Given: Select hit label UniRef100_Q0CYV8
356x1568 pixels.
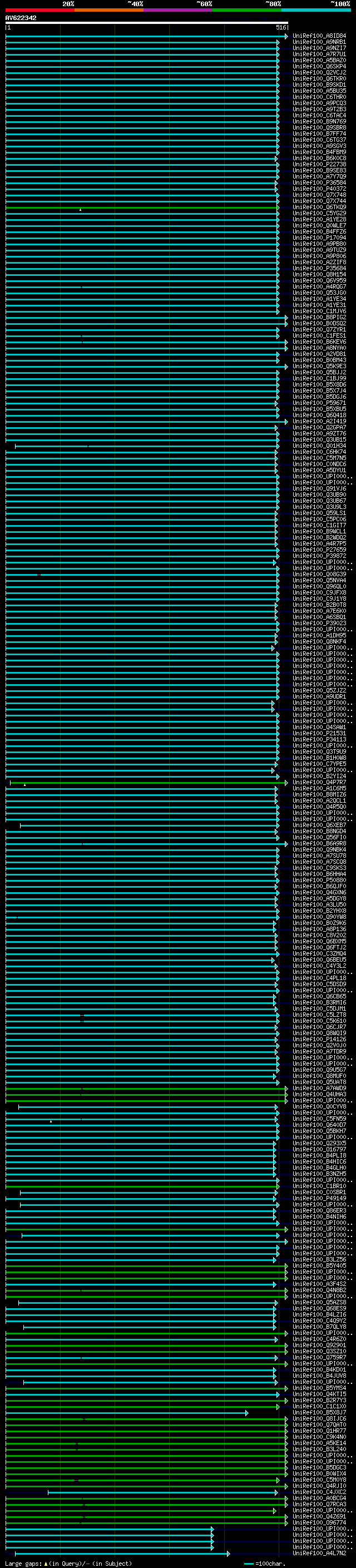Looking at the screenshot, I should [x=319, y=1106].
